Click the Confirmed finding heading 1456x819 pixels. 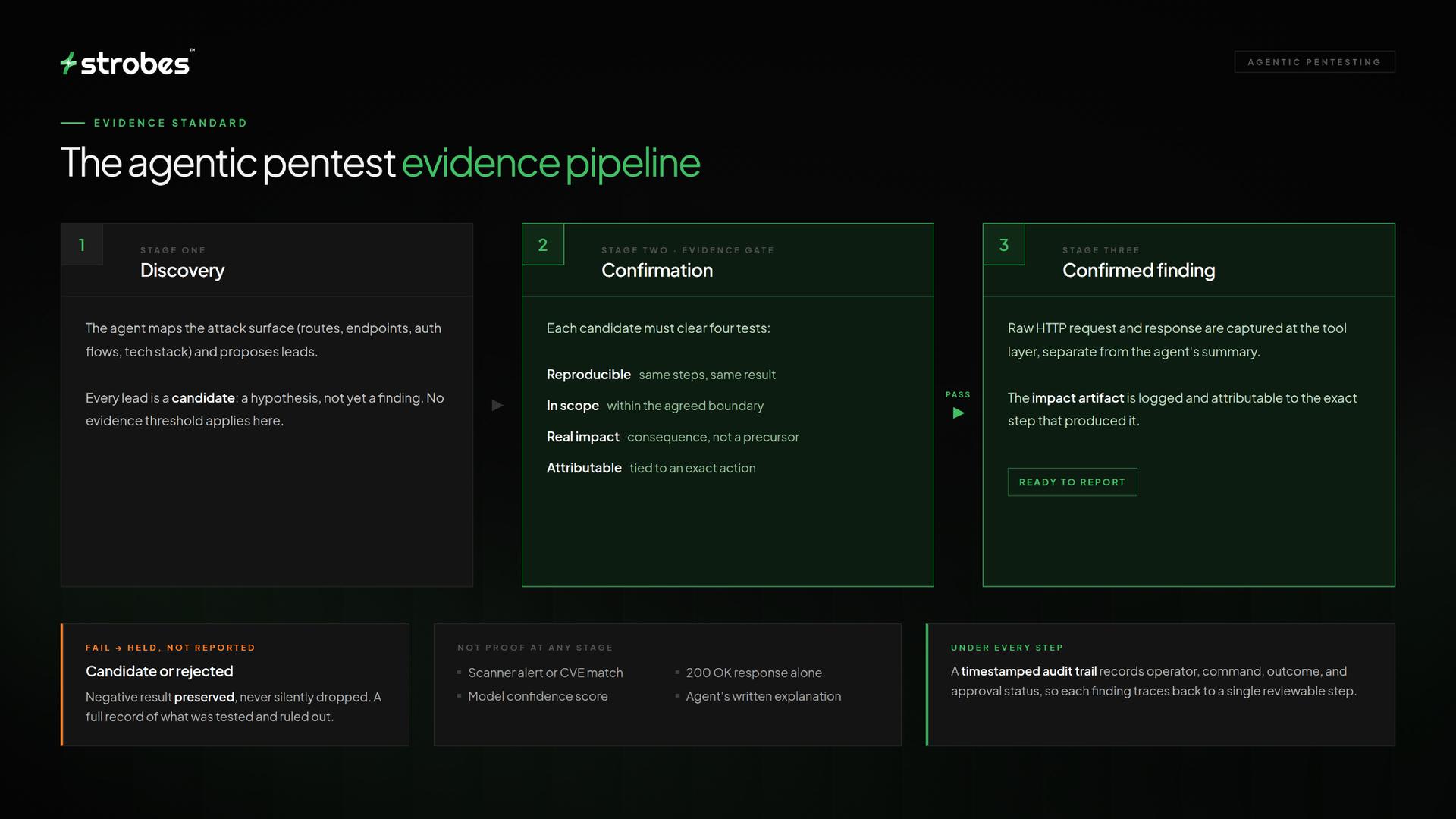pyautogui.click(x=1138, y=271)
